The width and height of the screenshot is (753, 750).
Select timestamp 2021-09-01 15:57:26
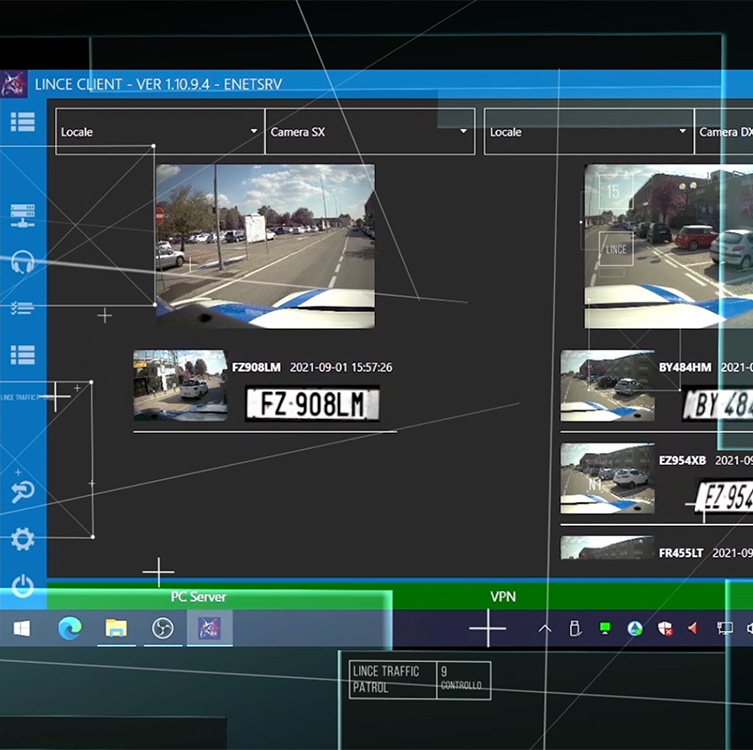tap(341, 367)
